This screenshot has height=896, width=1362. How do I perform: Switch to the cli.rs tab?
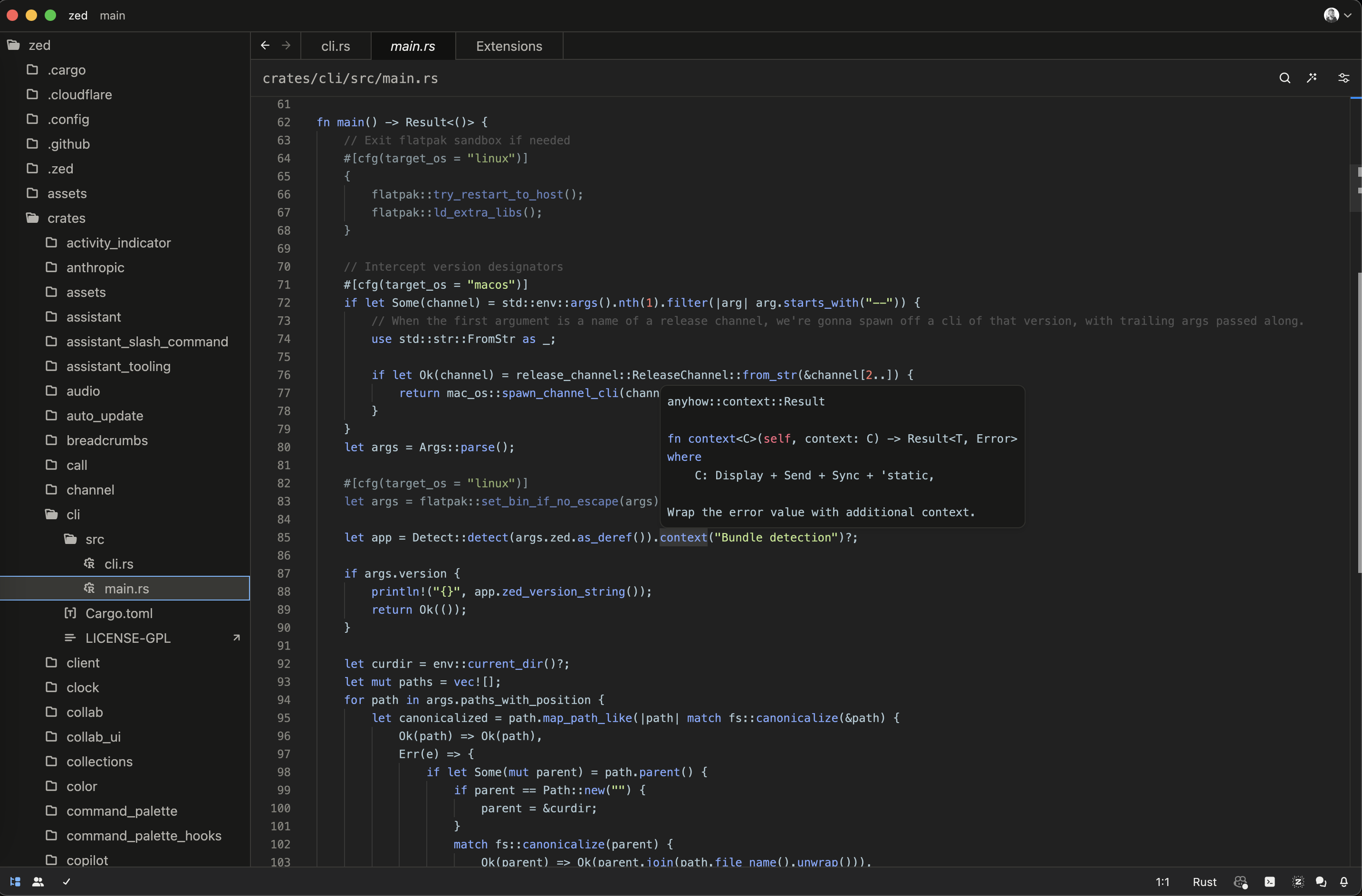(336, 46)
